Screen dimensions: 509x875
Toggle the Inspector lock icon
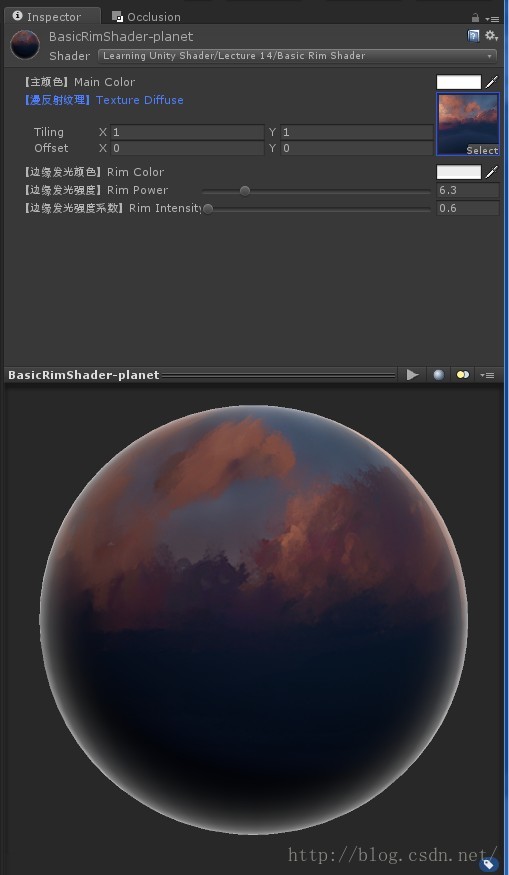[475, 18]
